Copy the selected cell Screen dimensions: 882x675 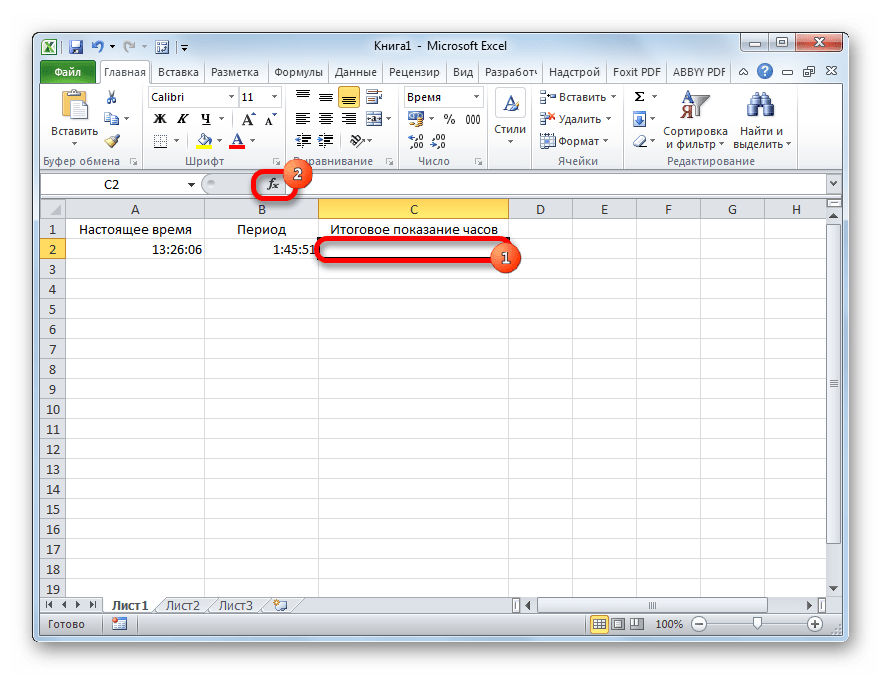pyautogui.click(x=111, y=119)
